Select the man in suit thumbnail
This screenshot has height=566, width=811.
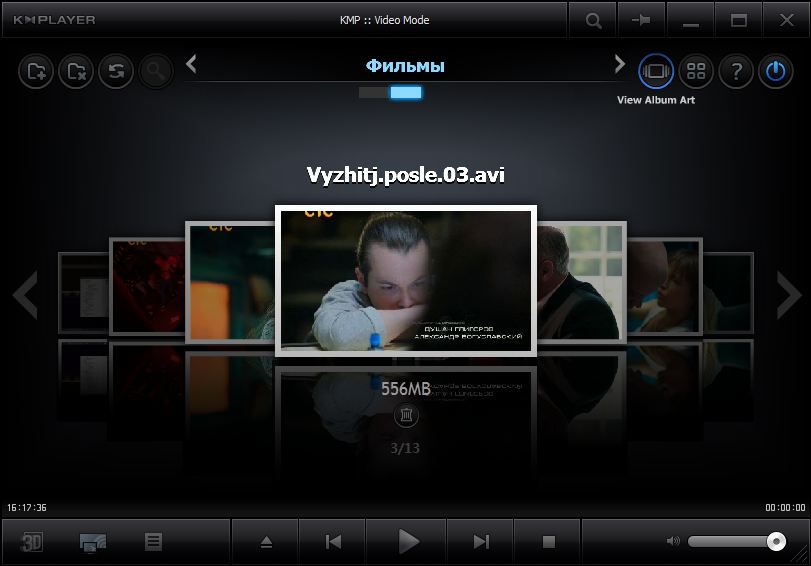tap(582, 282)
